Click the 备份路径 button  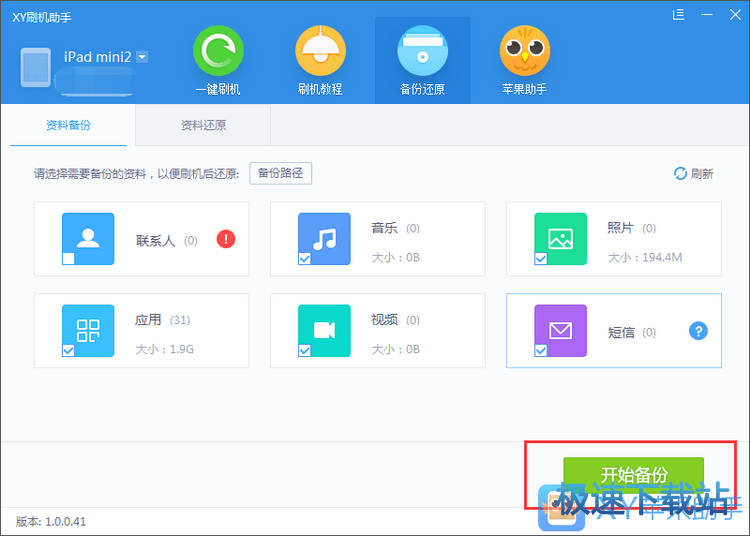click(x=280, y=173)
